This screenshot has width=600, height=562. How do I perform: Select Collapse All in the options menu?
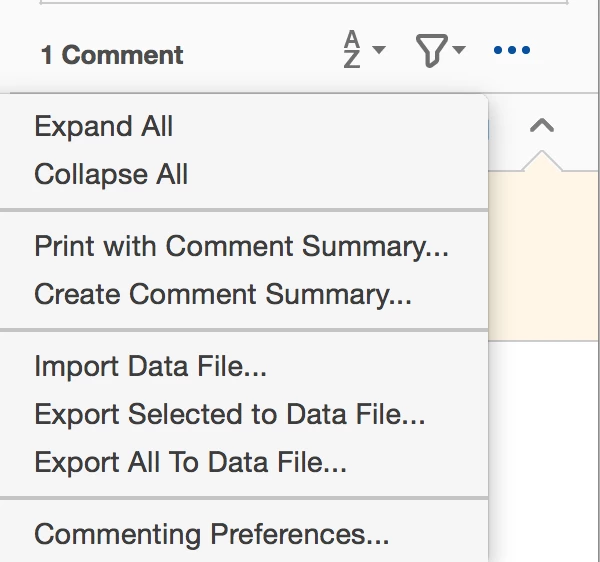click(x=111, y=175)
